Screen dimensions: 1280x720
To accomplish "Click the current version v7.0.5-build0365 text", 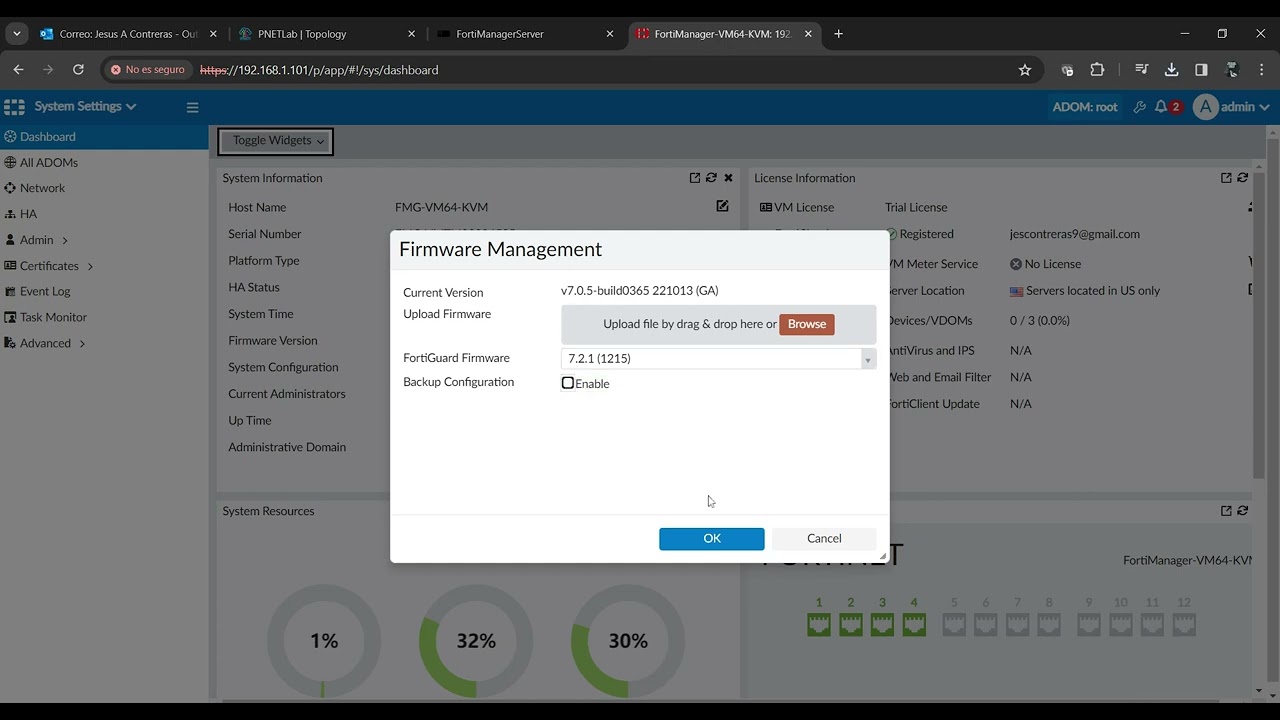I will [x=640, y=291].
